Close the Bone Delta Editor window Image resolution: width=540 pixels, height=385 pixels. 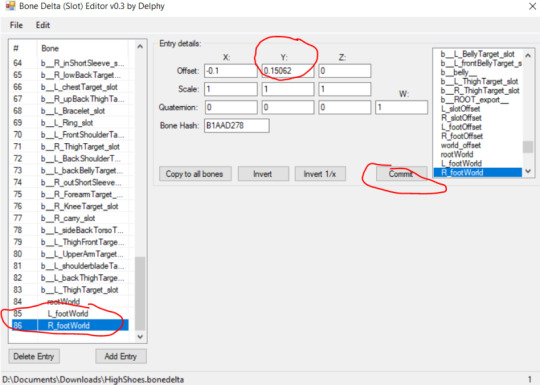tap(532, 6)
